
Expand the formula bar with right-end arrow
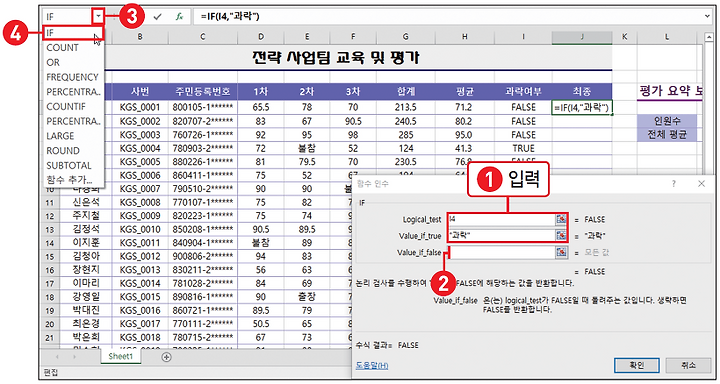[x=707, y=17]
